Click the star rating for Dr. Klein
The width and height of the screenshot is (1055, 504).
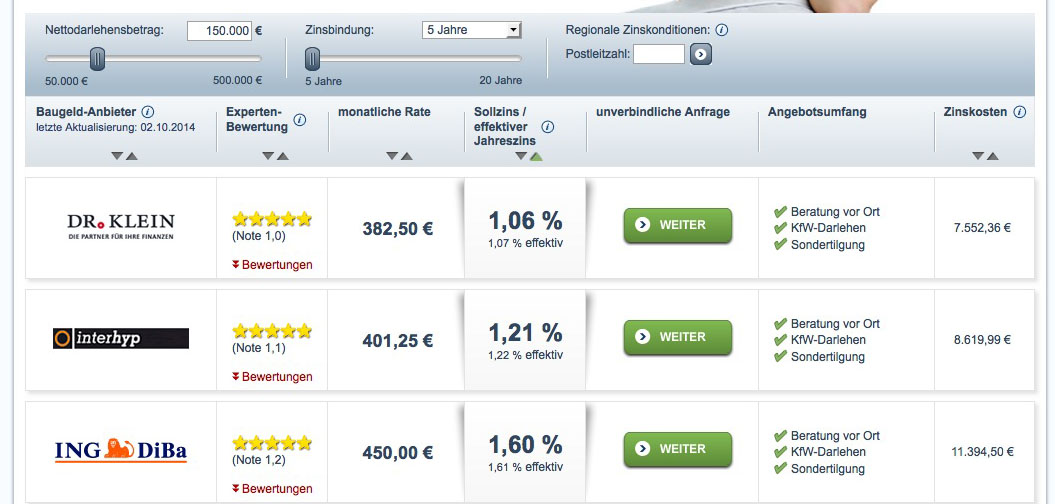pos(272,219)
